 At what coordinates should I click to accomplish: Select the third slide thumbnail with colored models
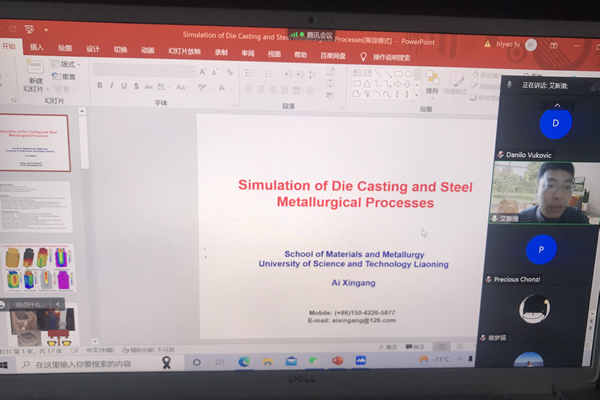pyautogui.click(x=36, y=268)
